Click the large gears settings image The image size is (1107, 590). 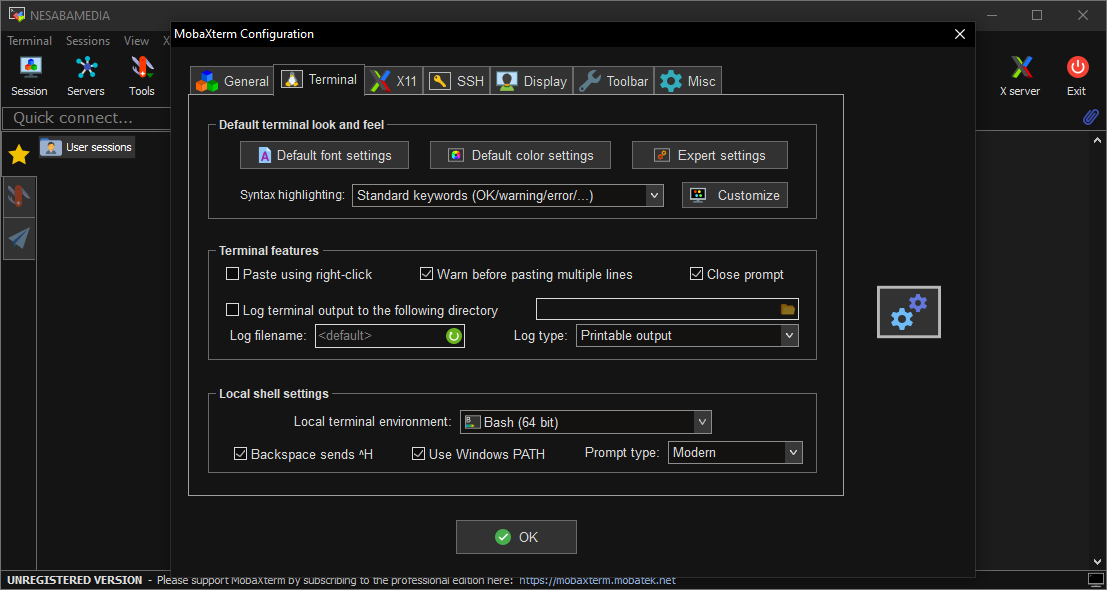coord(908,312)
